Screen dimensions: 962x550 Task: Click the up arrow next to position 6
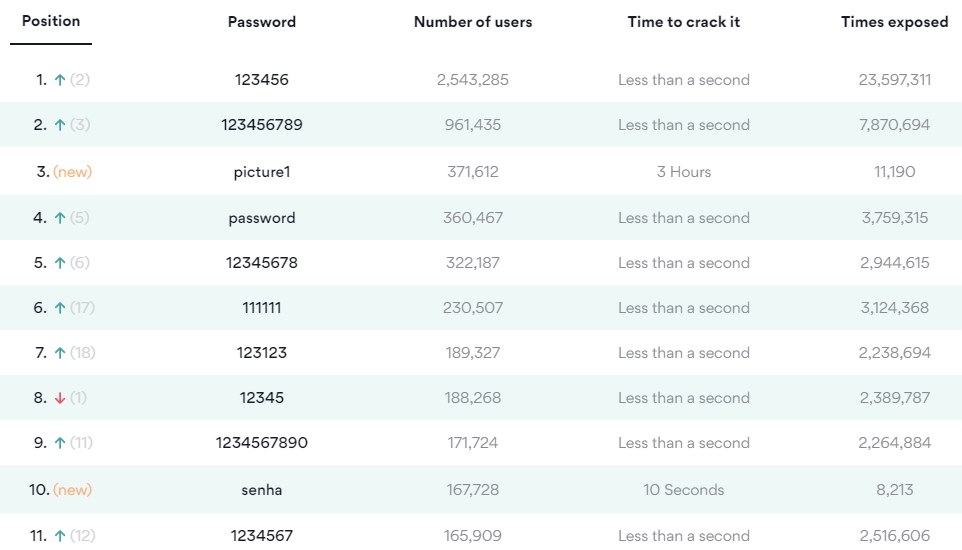[60, 308]
